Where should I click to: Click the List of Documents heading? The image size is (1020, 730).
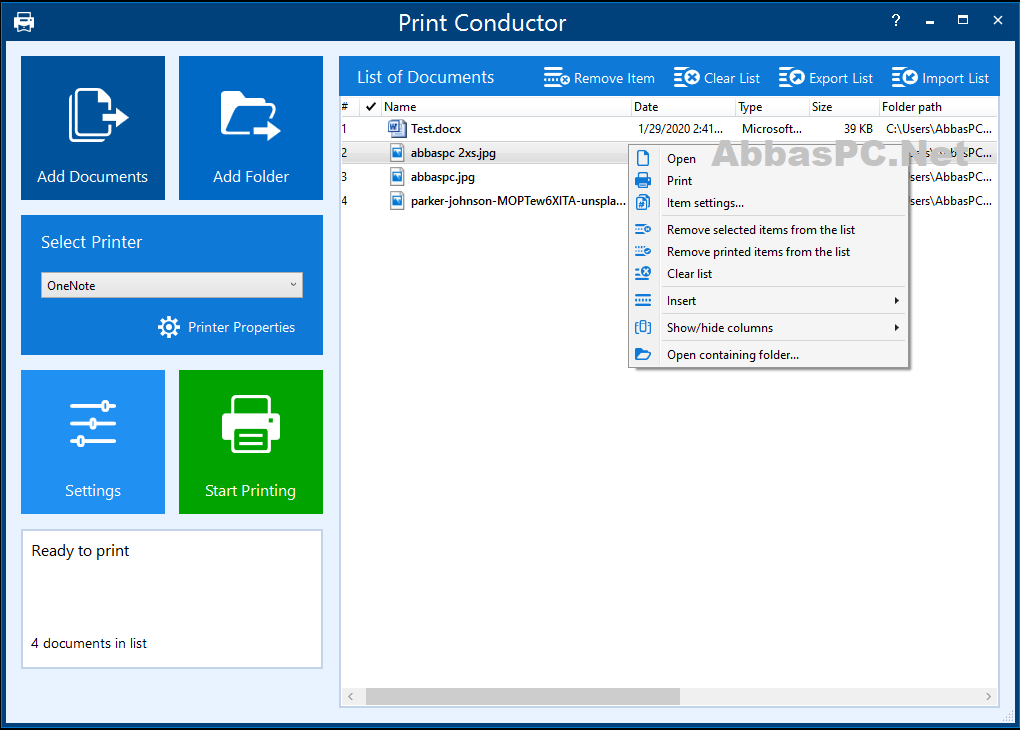pos(425,77)
